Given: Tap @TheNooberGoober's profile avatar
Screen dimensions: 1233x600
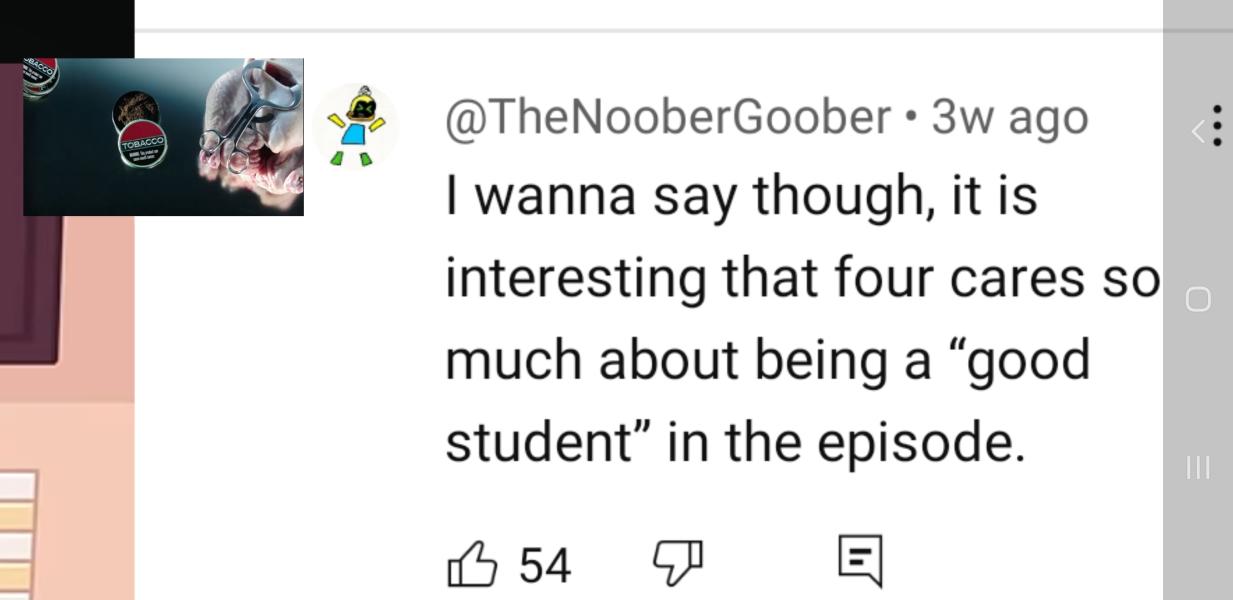Looking at the screenshot, I should (x=356, y=125).
